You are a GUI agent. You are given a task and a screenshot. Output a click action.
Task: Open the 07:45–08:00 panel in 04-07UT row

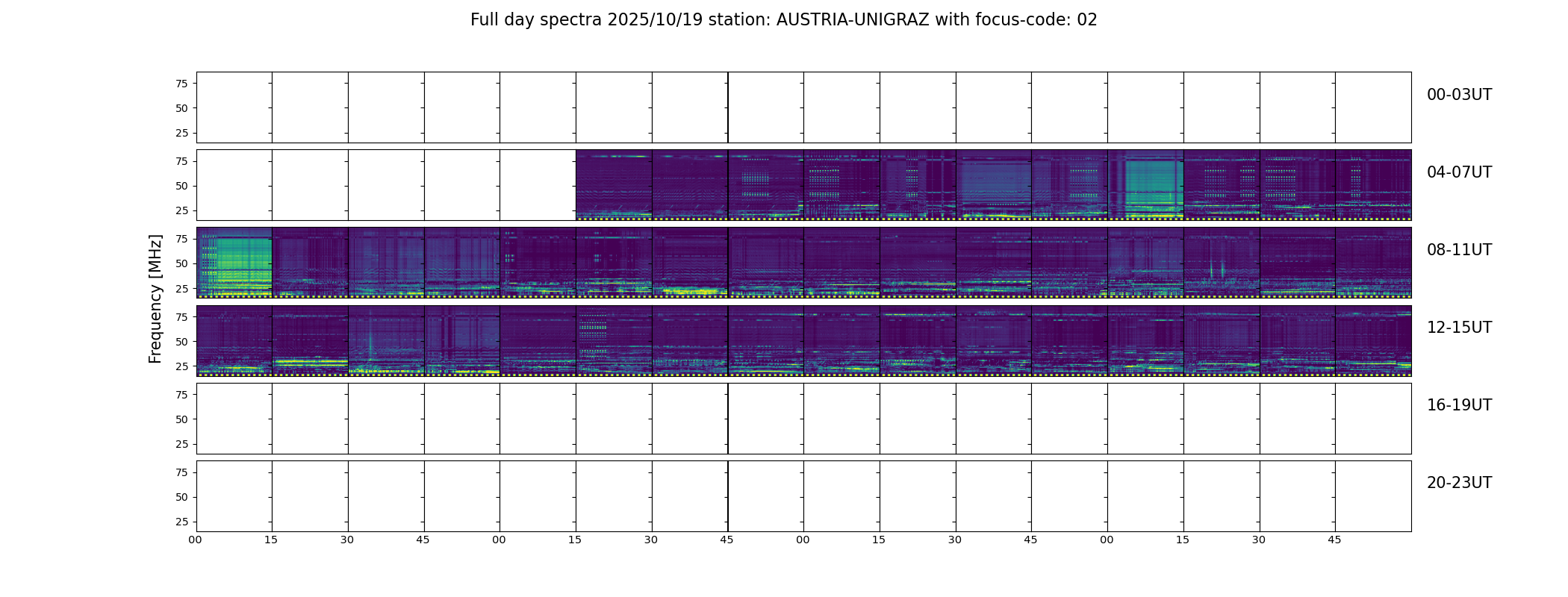[1373, 185]
